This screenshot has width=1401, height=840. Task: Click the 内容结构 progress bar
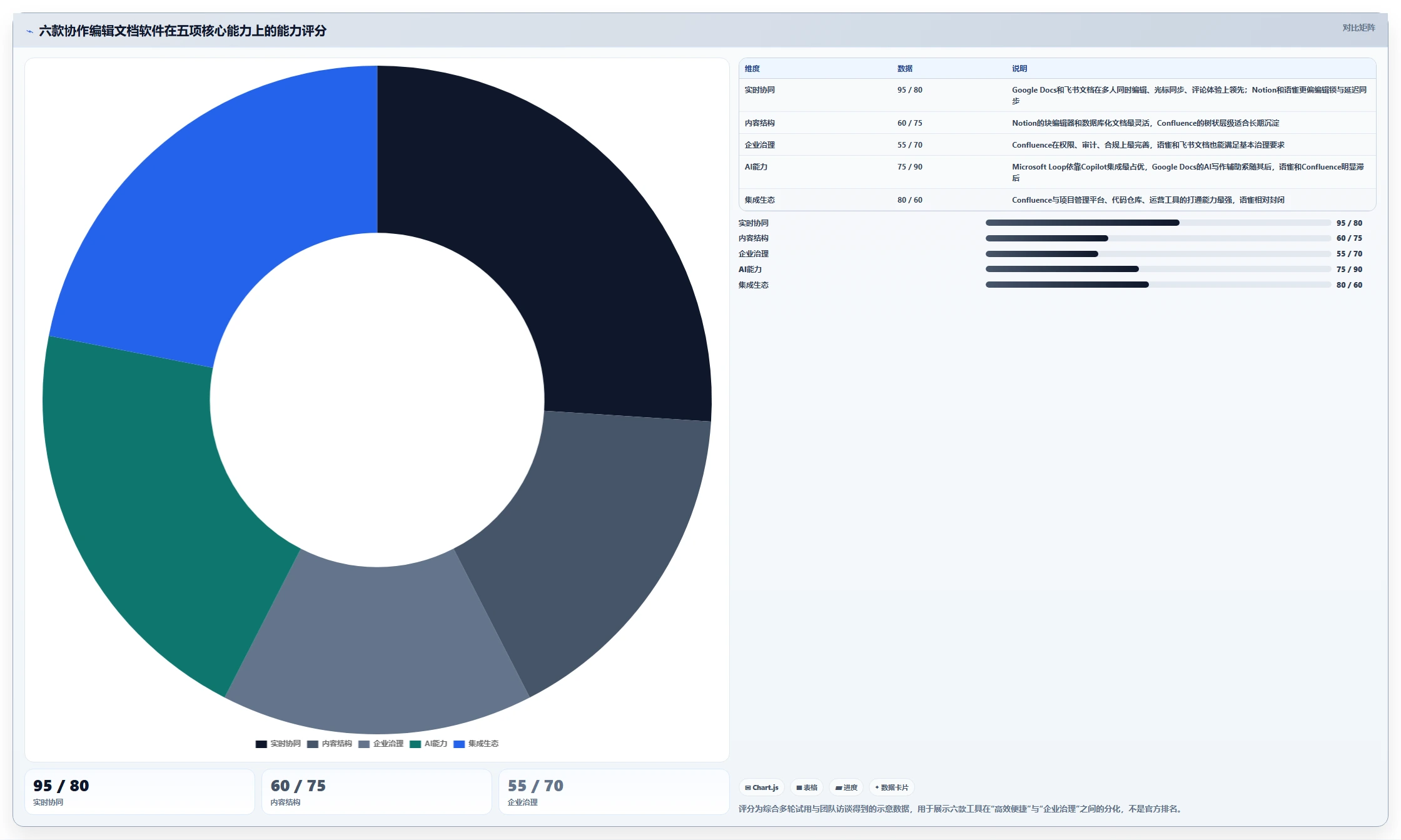(x=1158, y=238)
